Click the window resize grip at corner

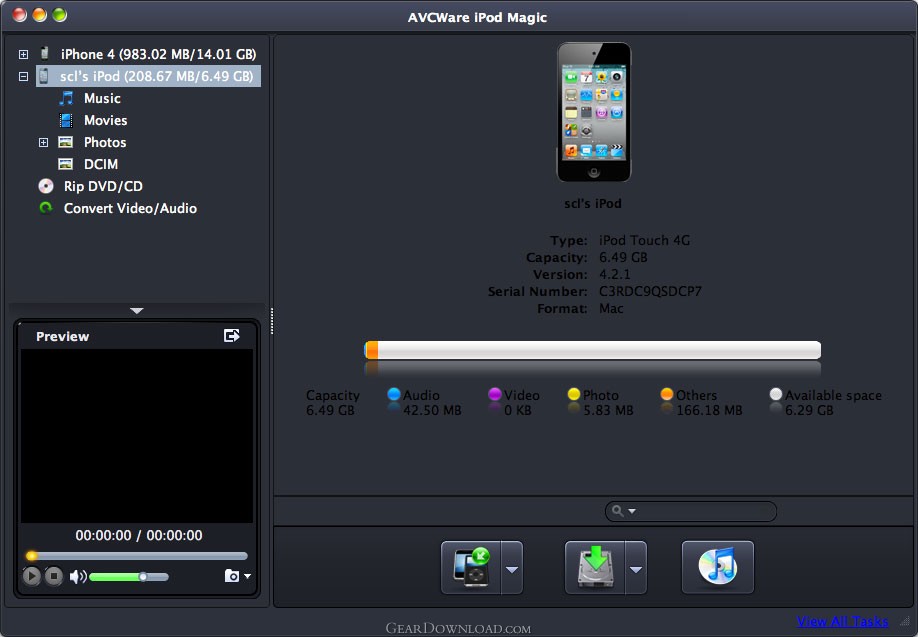905,623
